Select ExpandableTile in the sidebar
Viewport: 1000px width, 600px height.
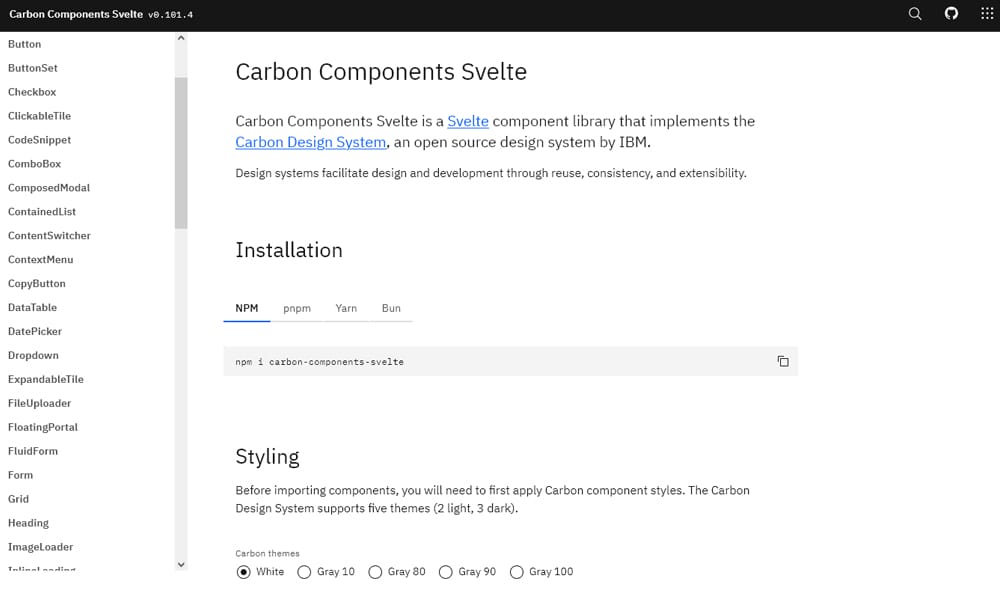point(45,379)
